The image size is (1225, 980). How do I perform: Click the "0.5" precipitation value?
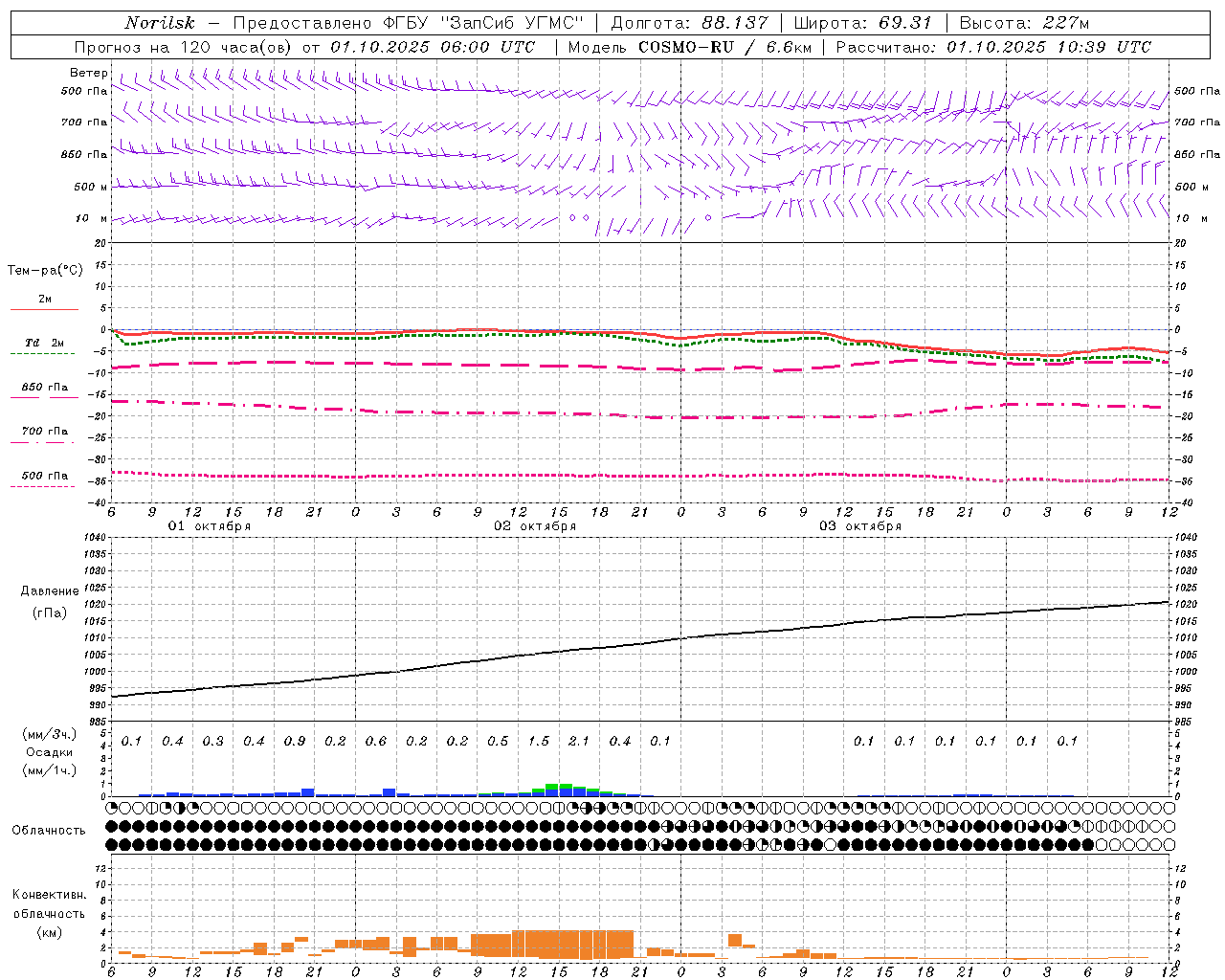pos(498,741)
